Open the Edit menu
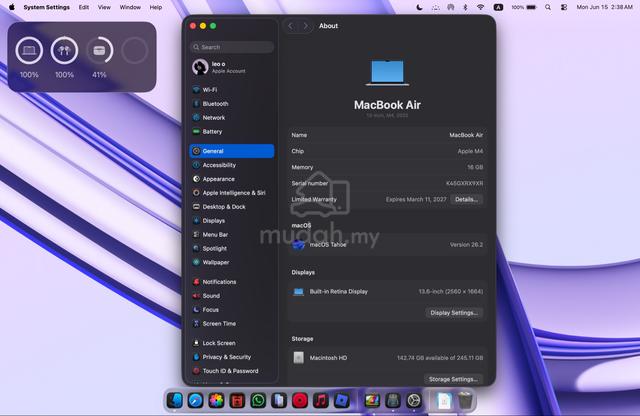Viewport: 640px width, 416px height. [84, 7]
